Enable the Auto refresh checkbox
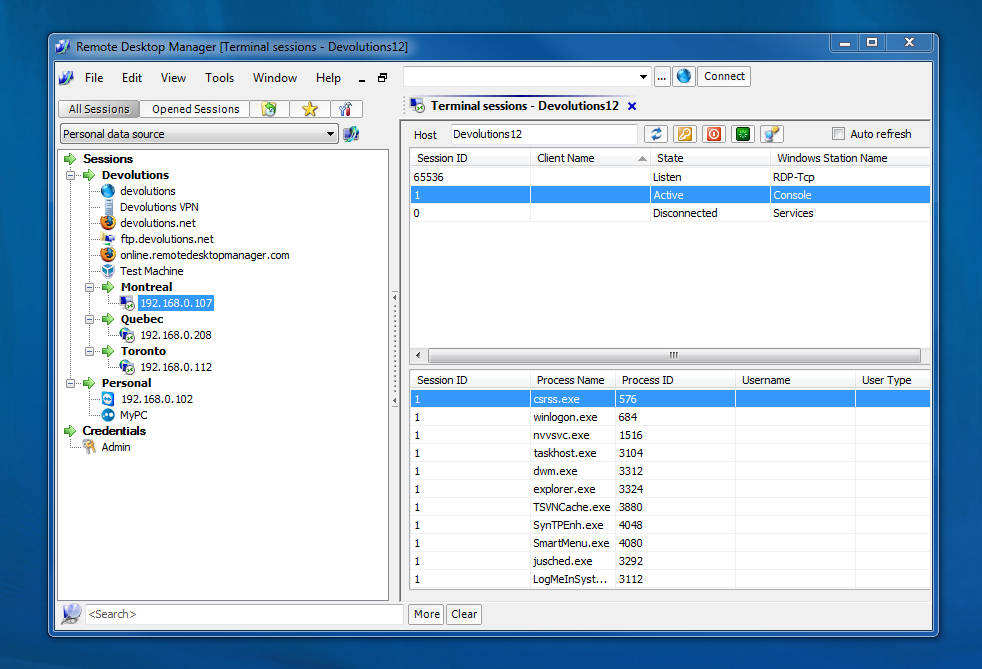Viewport: 982px width, 669px height. [x=839, y=134]
